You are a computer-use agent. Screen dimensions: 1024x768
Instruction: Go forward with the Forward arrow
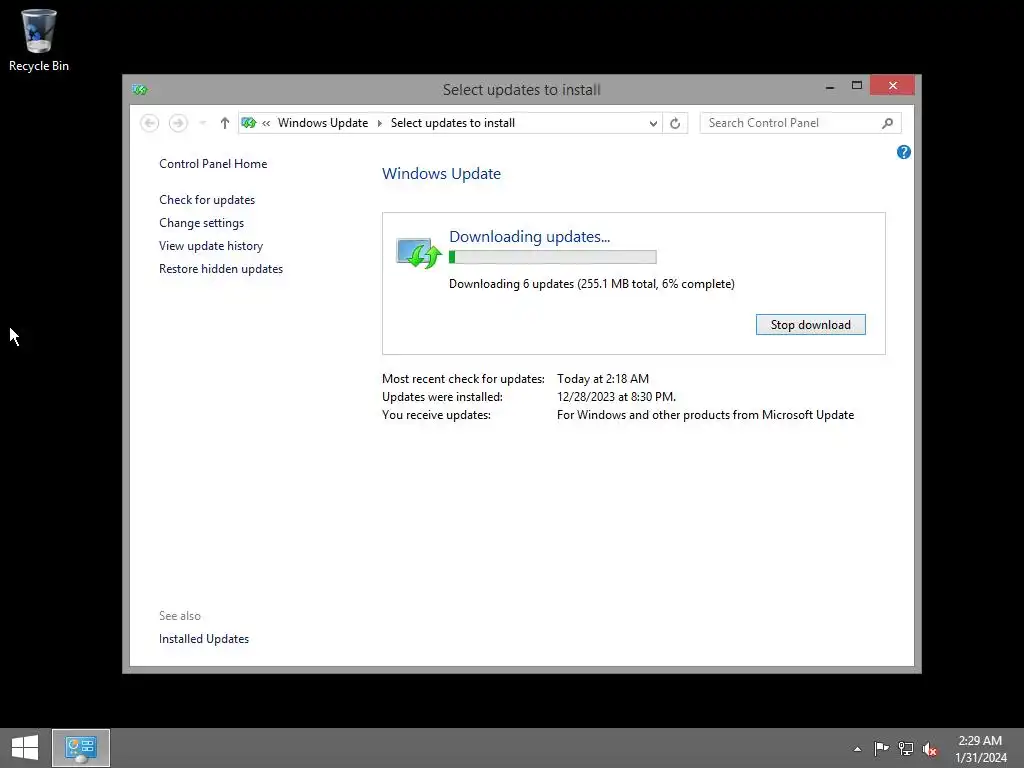(178, 123)
